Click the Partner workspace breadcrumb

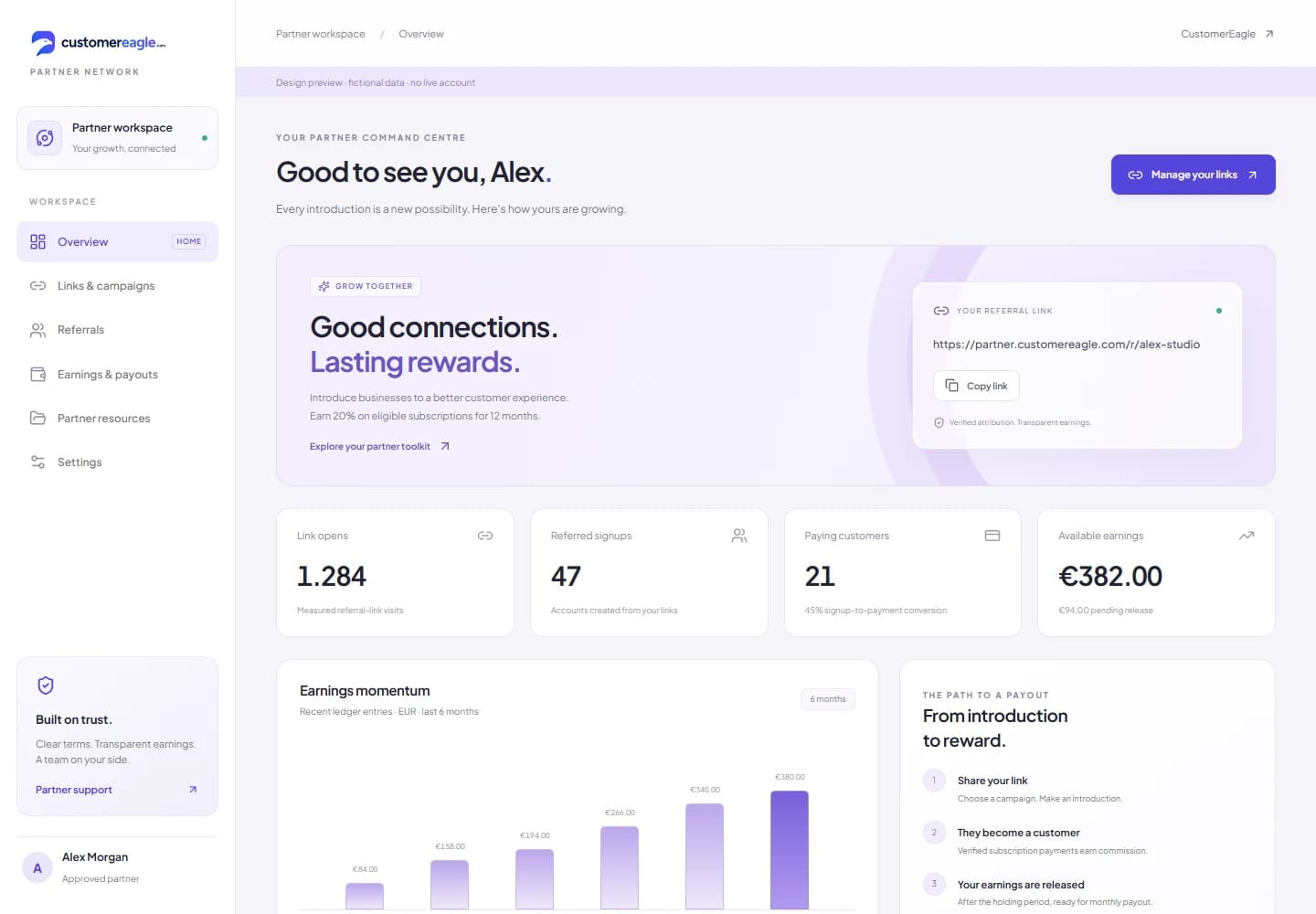(321, 34)
